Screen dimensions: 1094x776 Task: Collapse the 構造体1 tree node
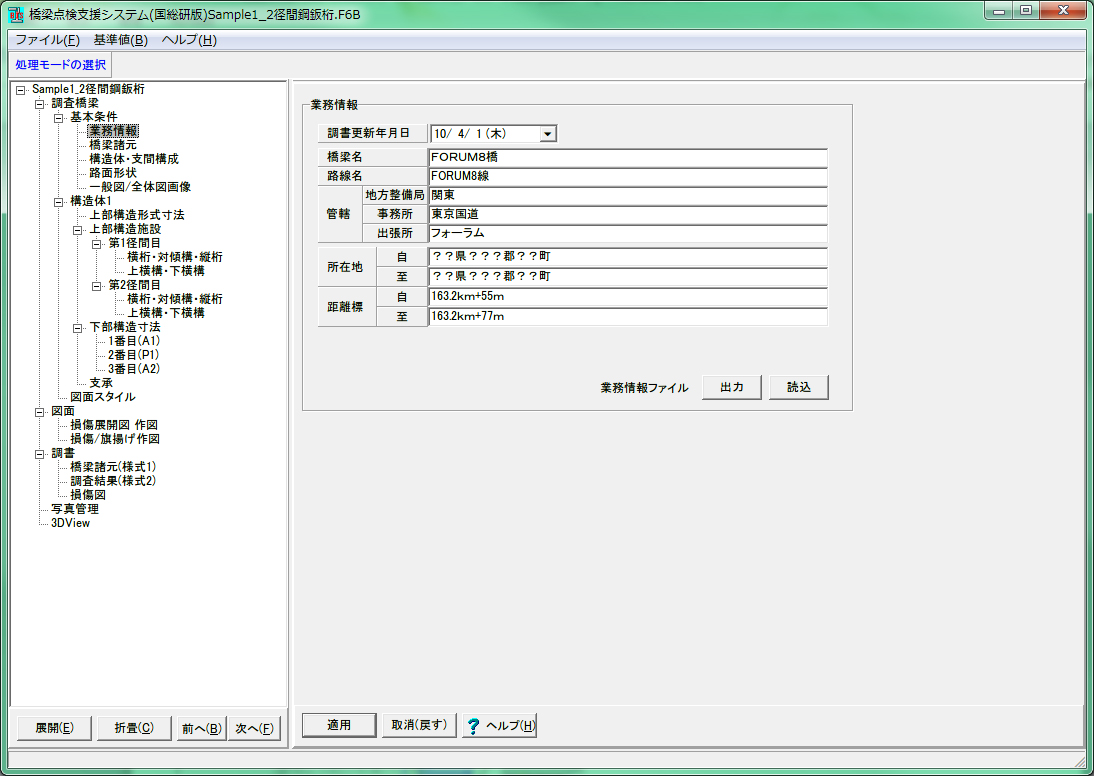pos(59,202)
